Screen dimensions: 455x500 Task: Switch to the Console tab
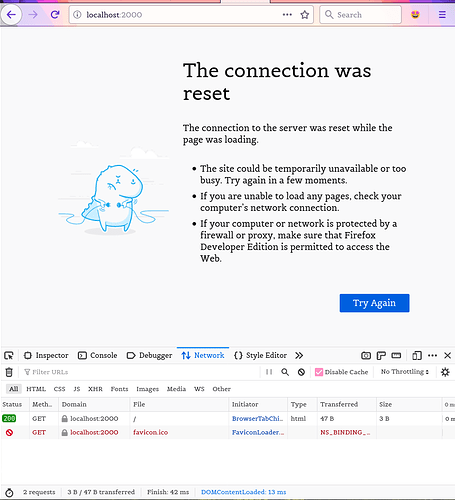point(97,356)
